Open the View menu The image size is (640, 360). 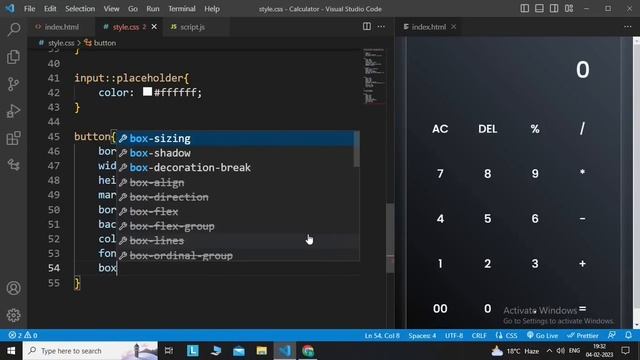click(111, 9)
